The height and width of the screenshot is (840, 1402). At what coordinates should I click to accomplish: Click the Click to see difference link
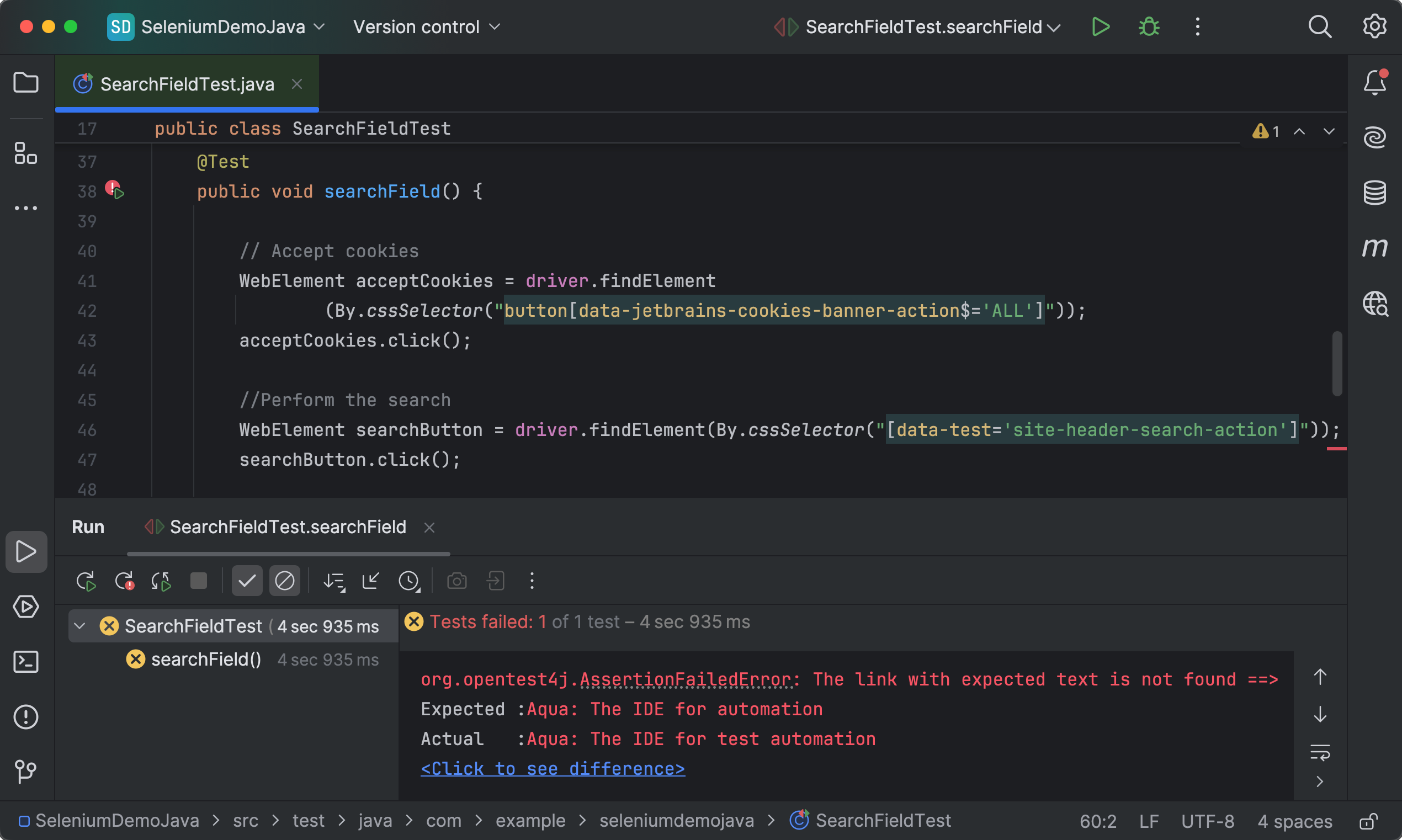(553, 768)
